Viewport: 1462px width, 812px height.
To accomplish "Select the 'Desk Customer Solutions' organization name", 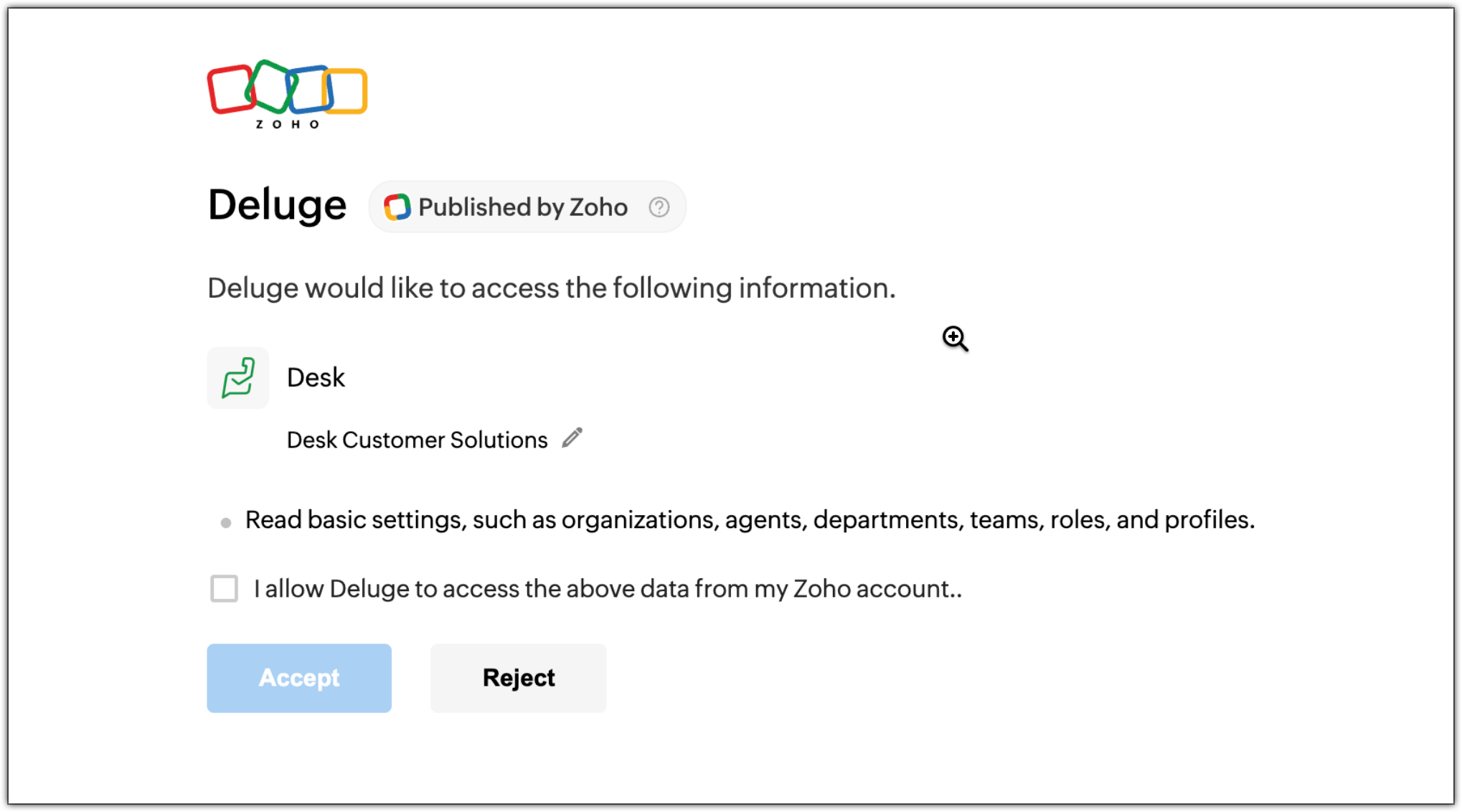I will tap(417, 440).
